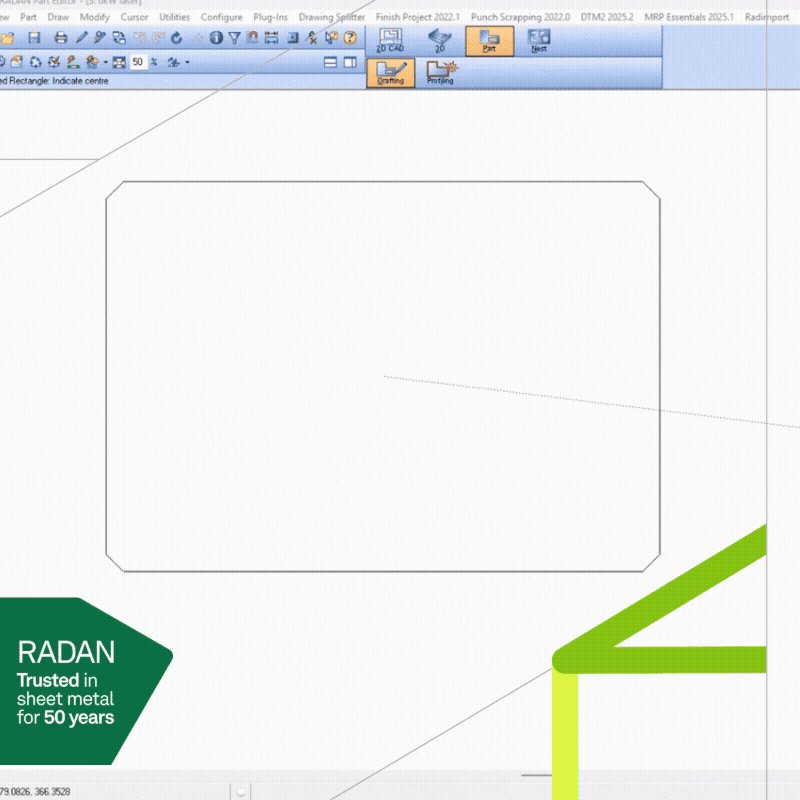Click the funnel filter icon
The image size is (800, 800).
(234, 38)
